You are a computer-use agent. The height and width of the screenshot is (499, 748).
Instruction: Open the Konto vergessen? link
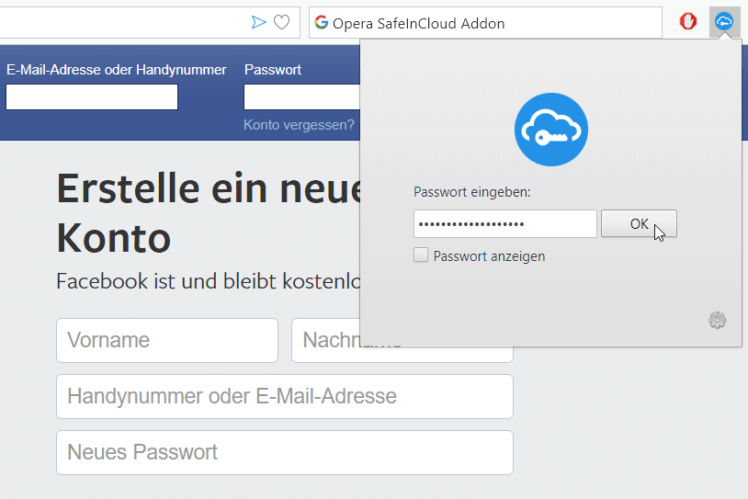[299, 125]
